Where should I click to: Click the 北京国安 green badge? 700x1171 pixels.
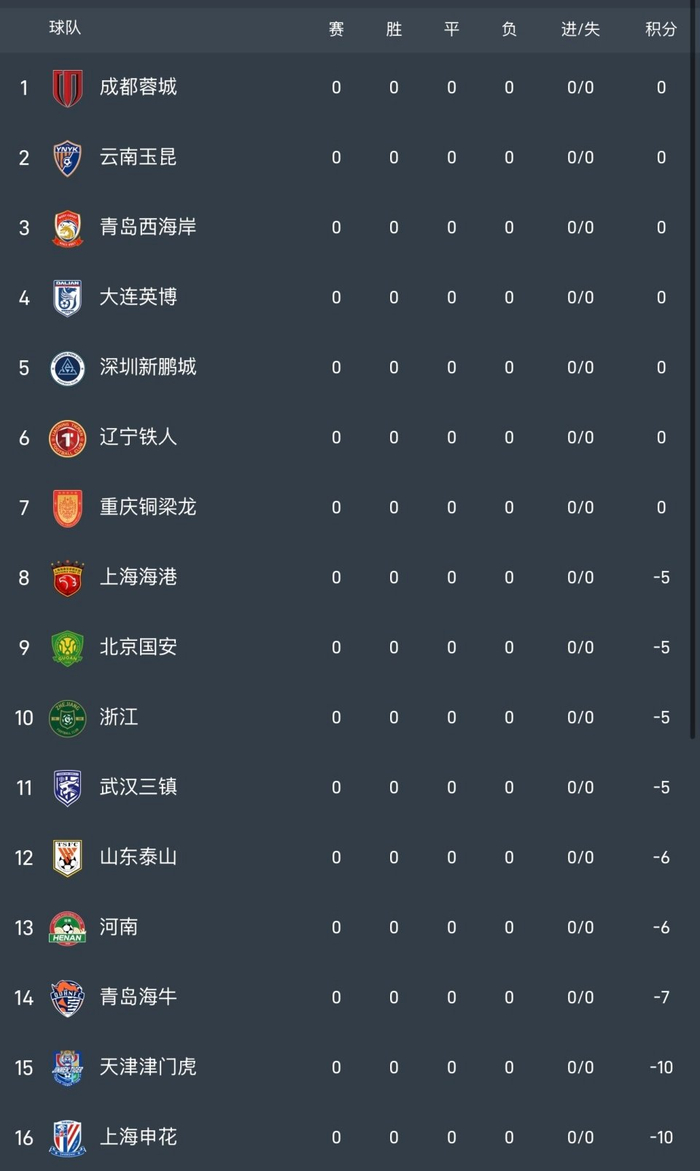click(x=67, y=648)
